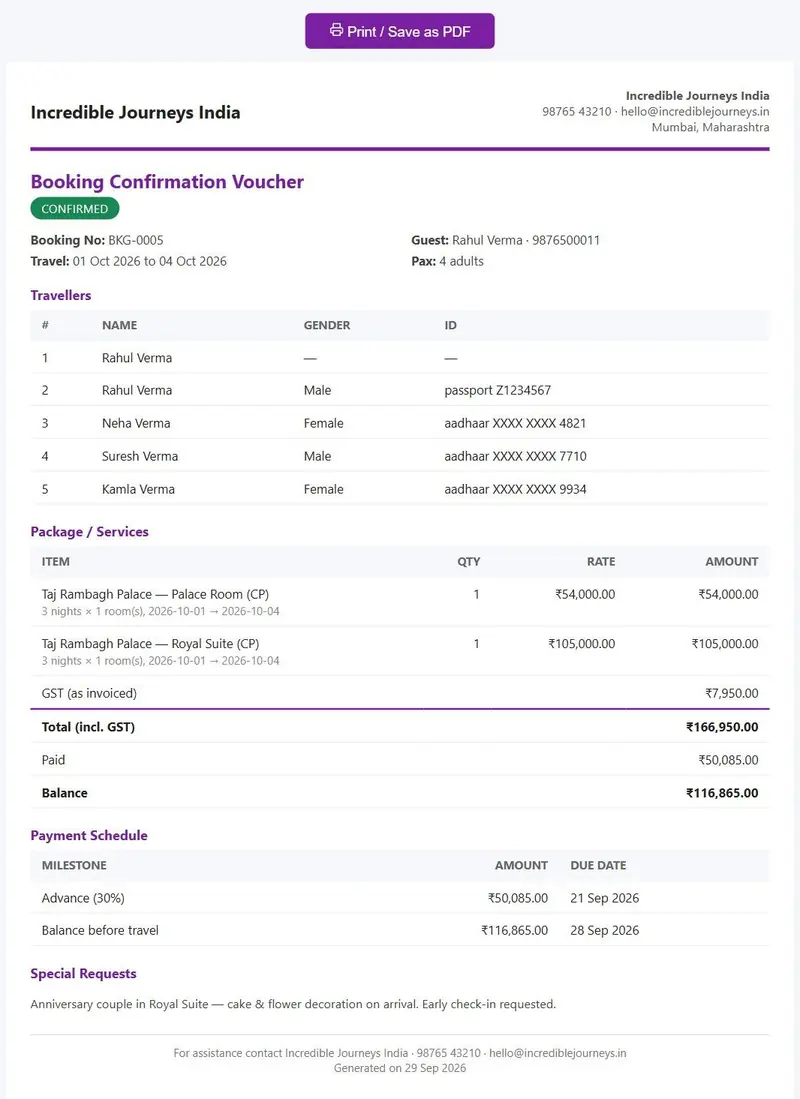
Task: Click the MILESTONE column header
Action: 74,865
